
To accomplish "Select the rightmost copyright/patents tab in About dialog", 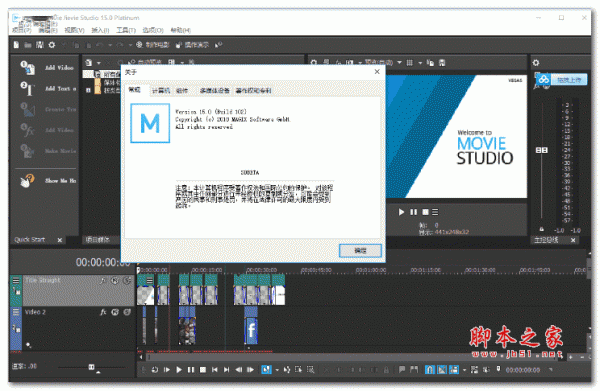I will coord(253,91).
